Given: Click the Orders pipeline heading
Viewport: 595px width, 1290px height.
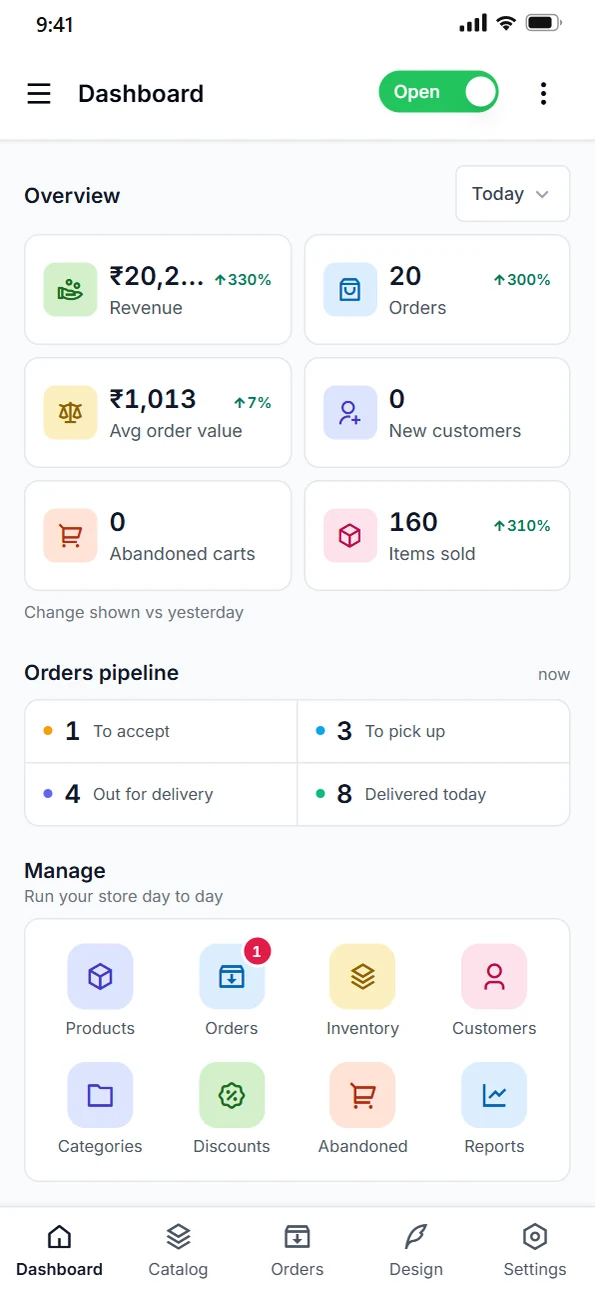Looking at the screenshot, I should (x=101, y=673).
